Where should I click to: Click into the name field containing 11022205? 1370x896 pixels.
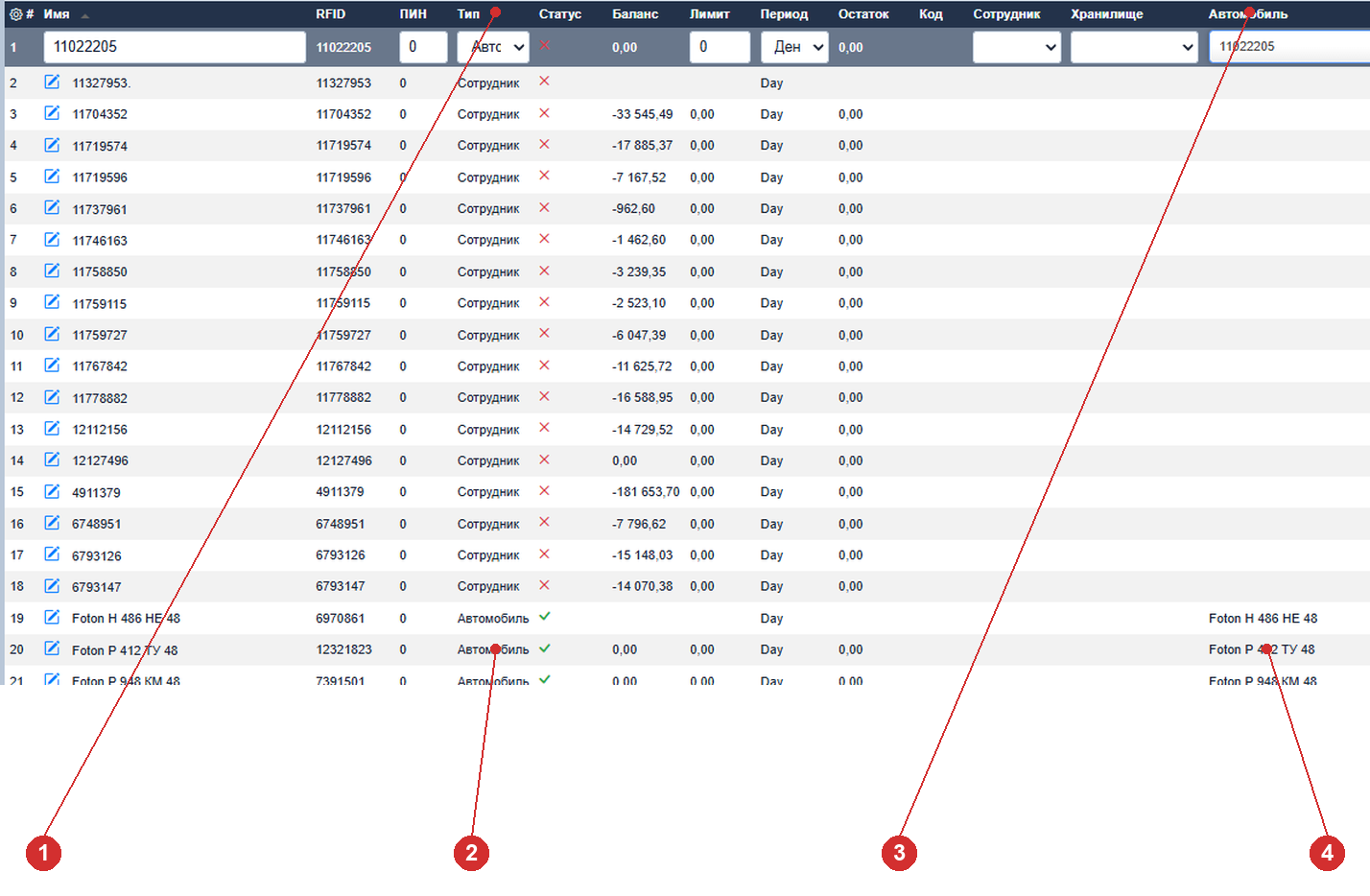click(175, 47)
